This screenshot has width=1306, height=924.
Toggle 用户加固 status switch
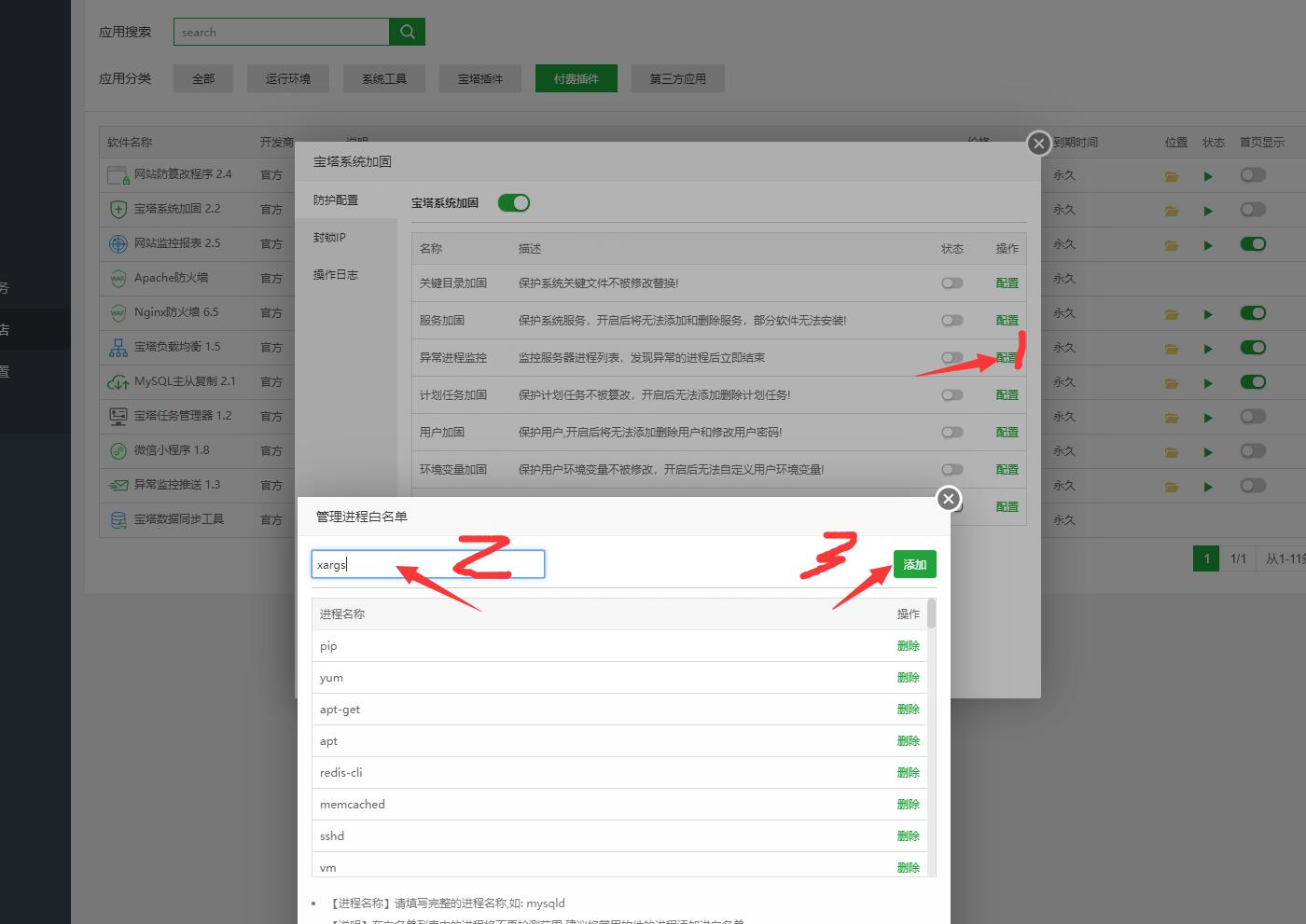tap(952, 432)
